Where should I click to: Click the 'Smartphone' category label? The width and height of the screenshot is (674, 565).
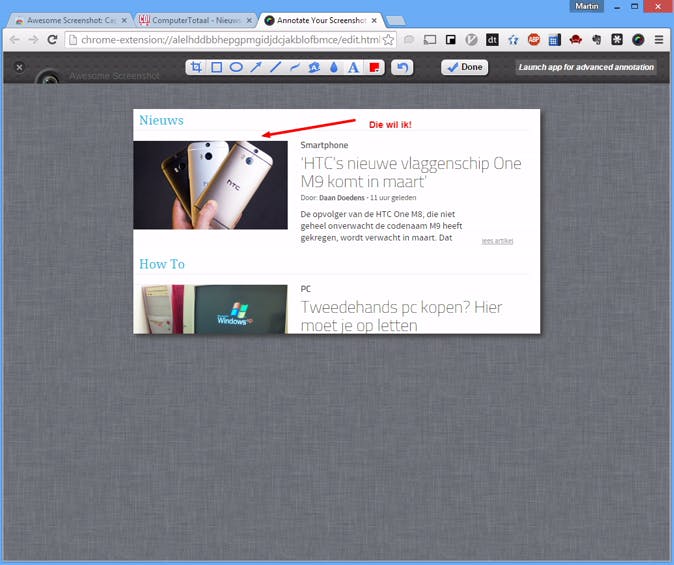(x=324, y=145)
